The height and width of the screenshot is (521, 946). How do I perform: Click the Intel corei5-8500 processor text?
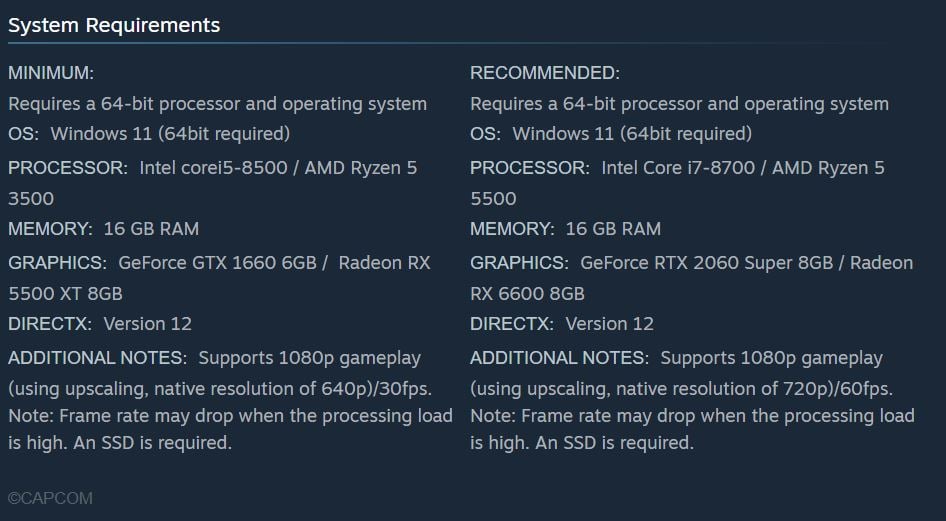[213, 168]
